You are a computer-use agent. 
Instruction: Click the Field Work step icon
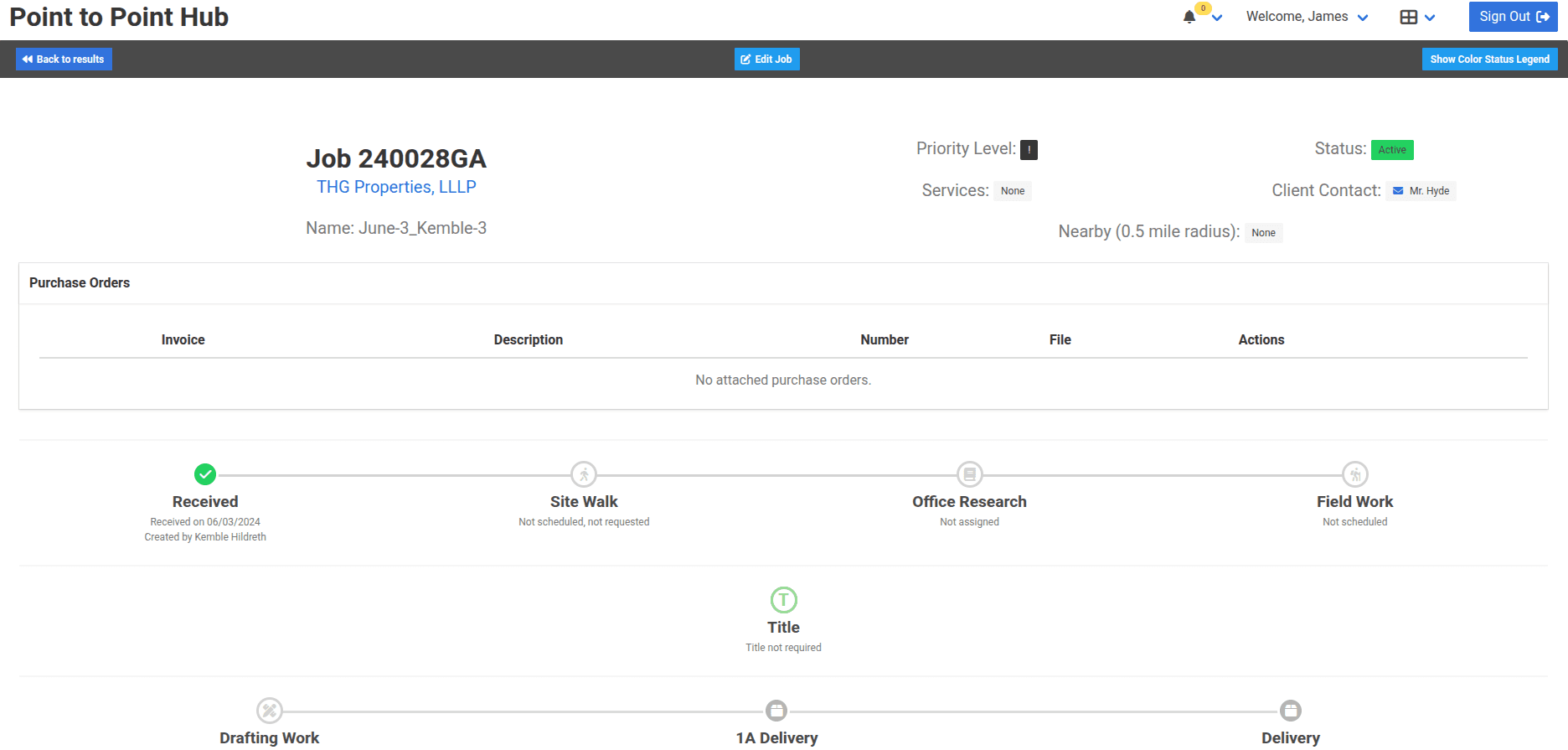point(1354,474)
